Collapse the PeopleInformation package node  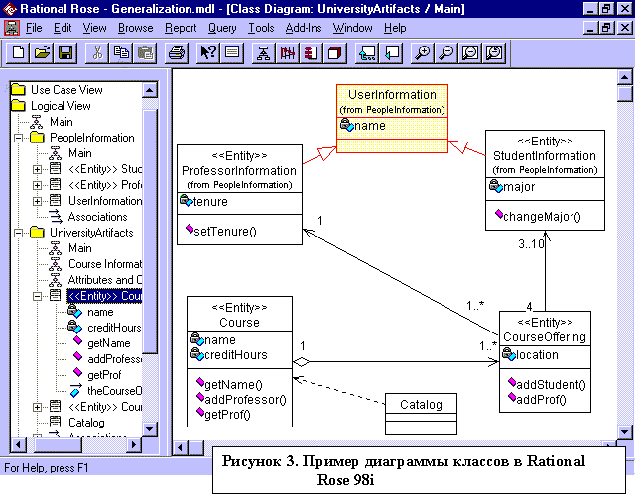[19, 138]
